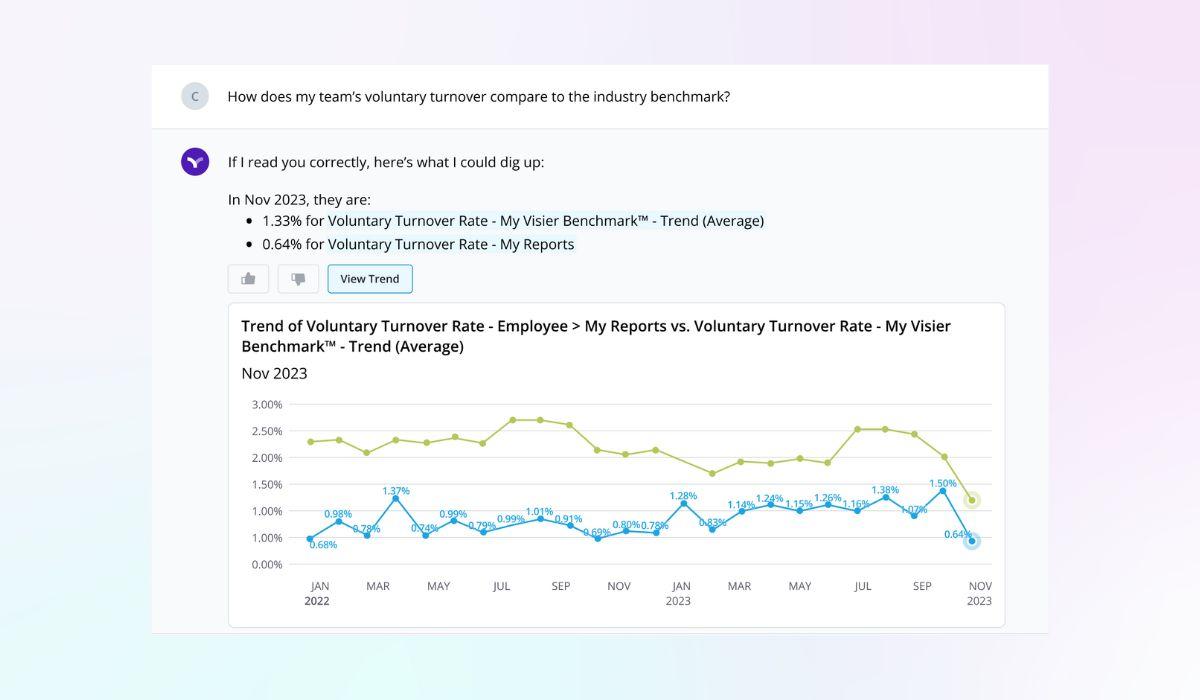Click the 1.28% Jan 2023 data point
1200x700 pixels.
(684, 503)
